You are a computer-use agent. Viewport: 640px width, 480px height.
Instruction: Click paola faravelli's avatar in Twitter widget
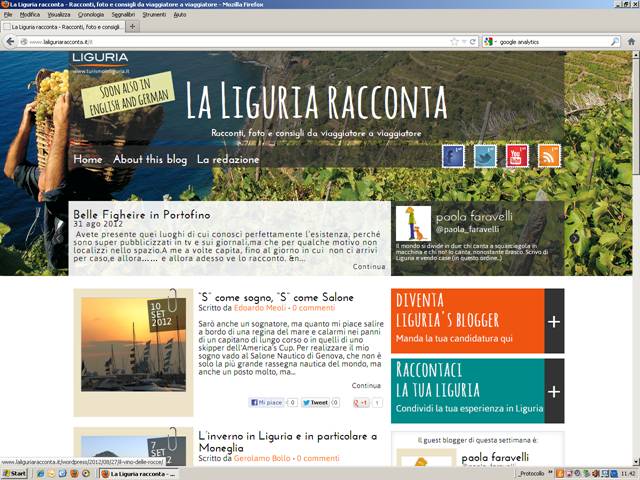click(413, 223)
